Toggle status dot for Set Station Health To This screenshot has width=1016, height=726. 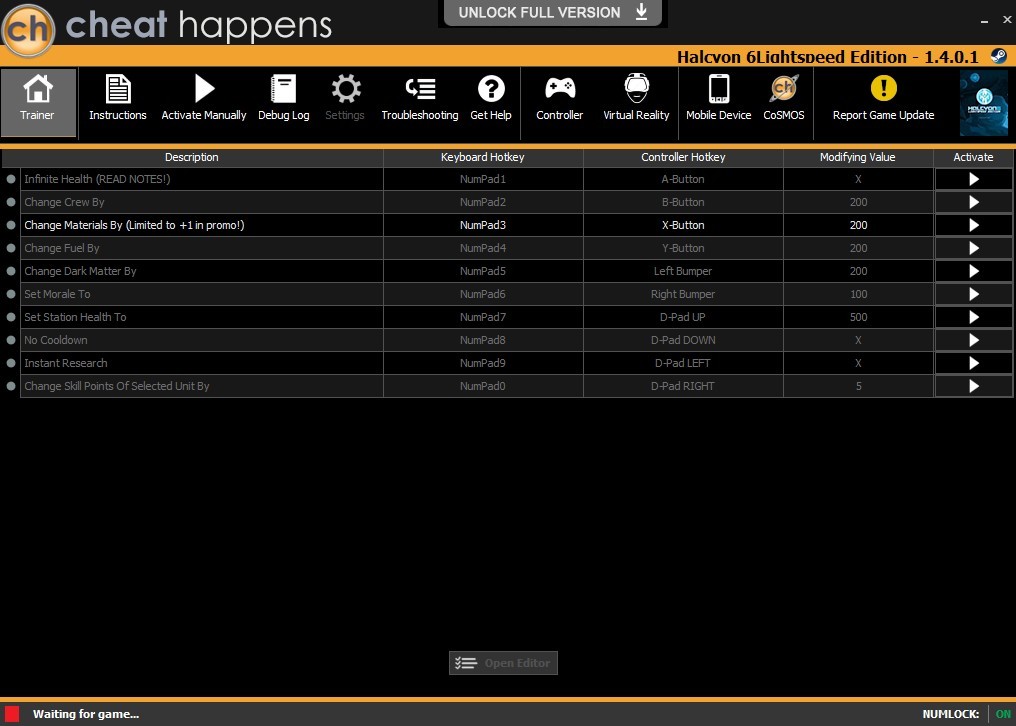11,317
